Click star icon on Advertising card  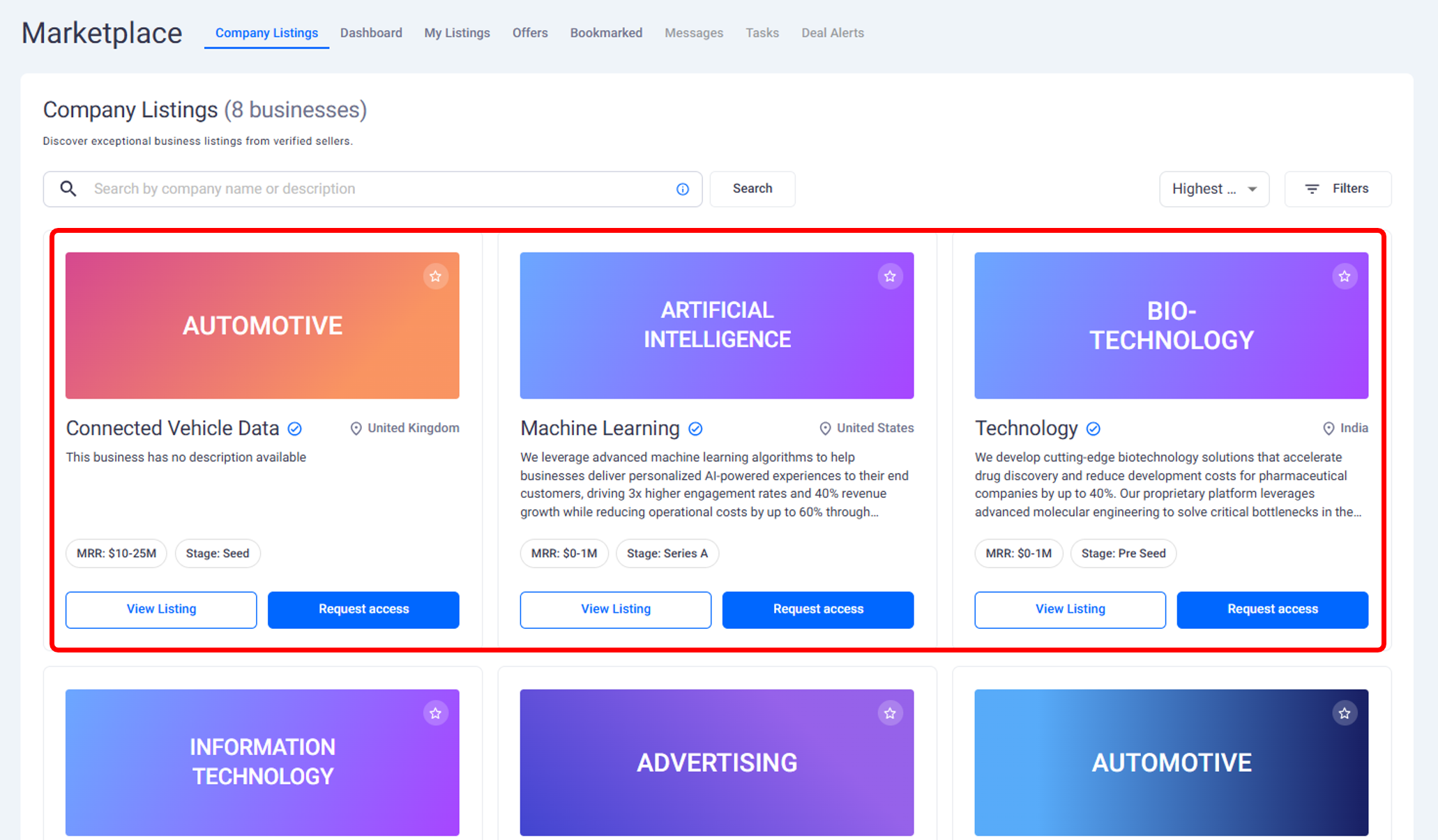coord(890,713)
